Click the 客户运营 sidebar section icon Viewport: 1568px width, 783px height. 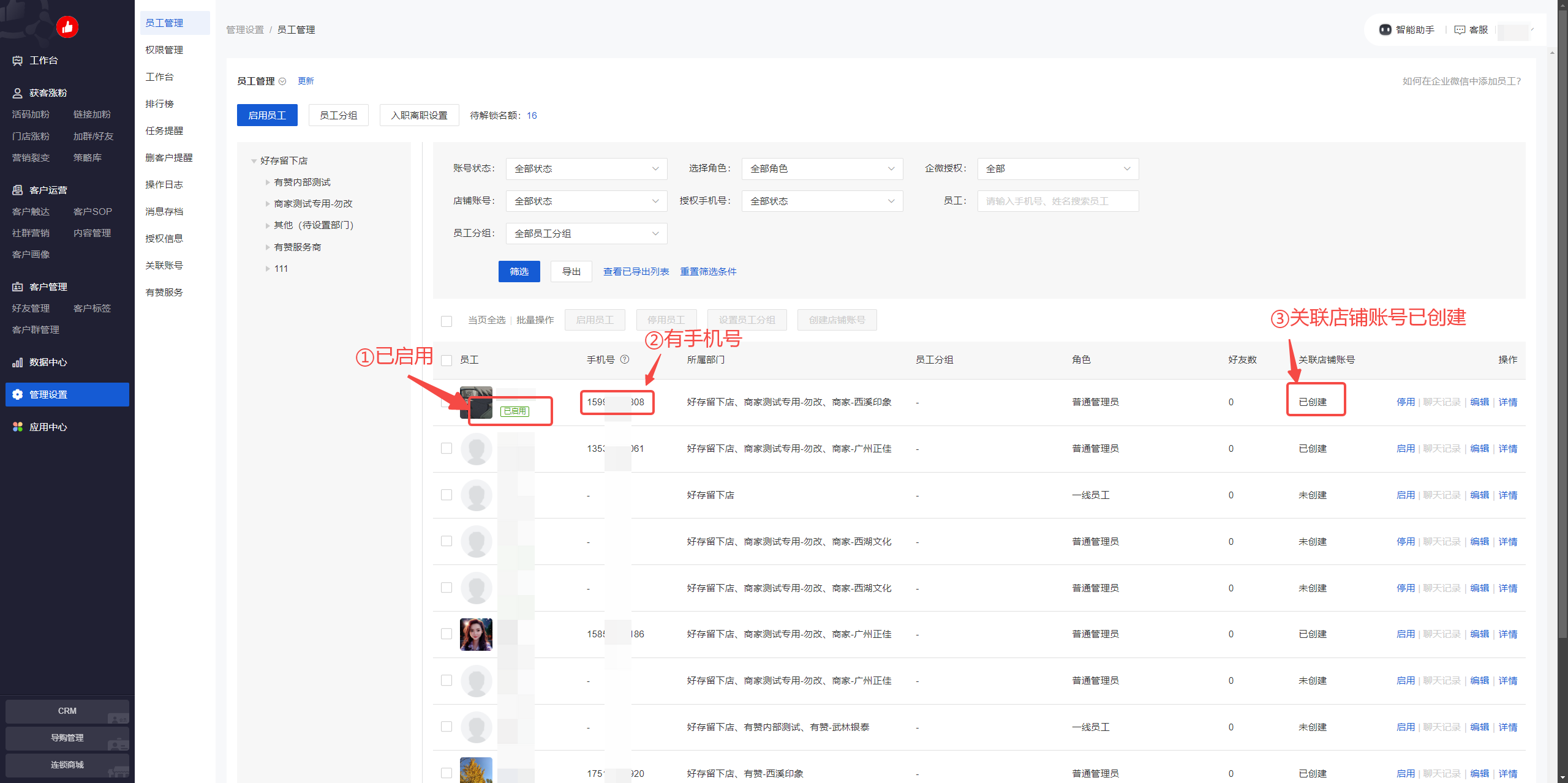point(18,190)
